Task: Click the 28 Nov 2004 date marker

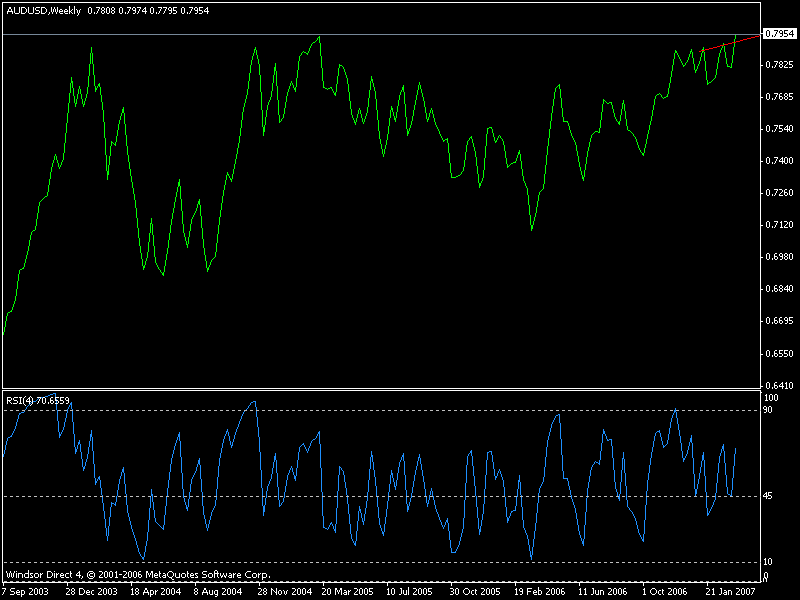Action: pyautogui.click(x=287, y=591)
